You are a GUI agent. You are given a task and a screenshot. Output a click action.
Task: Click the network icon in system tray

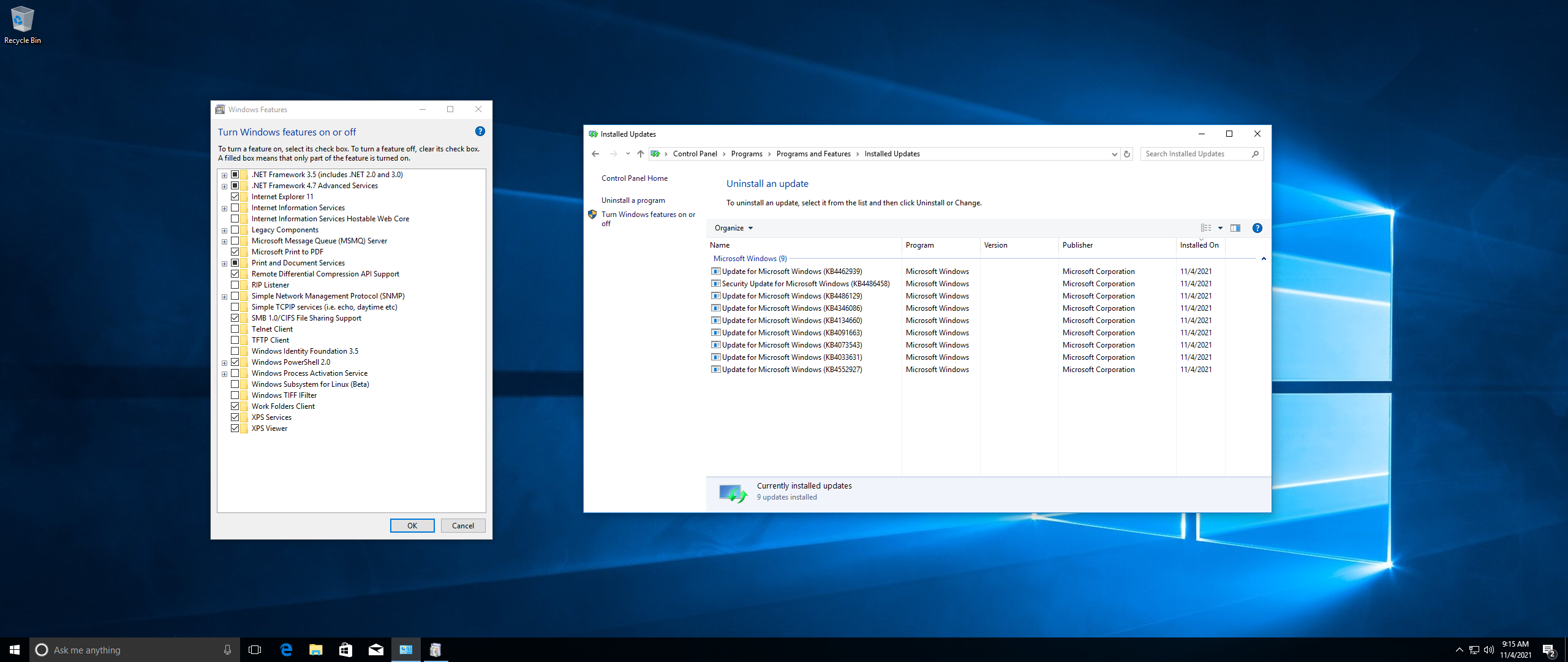pos(1474,650)
